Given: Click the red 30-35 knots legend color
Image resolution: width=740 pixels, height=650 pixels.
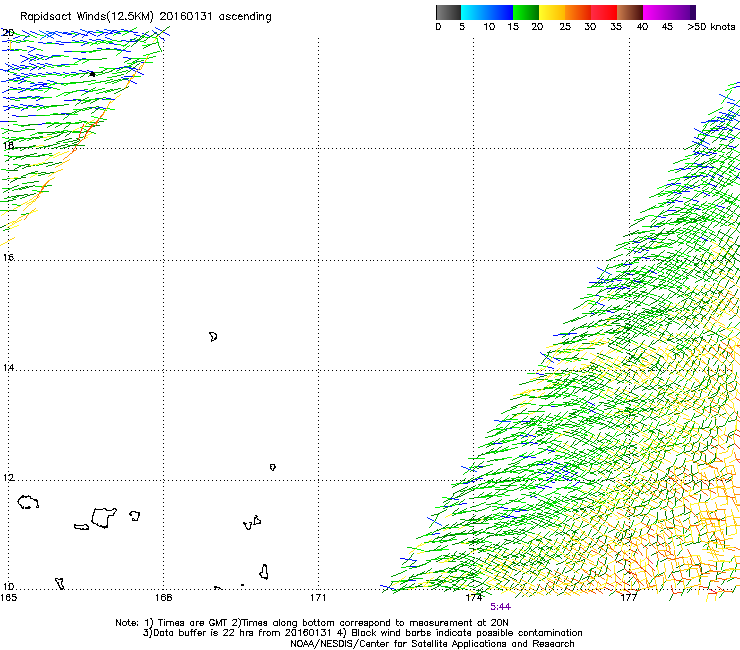Looking at the screenshot, I should click(x=604, y=12).
